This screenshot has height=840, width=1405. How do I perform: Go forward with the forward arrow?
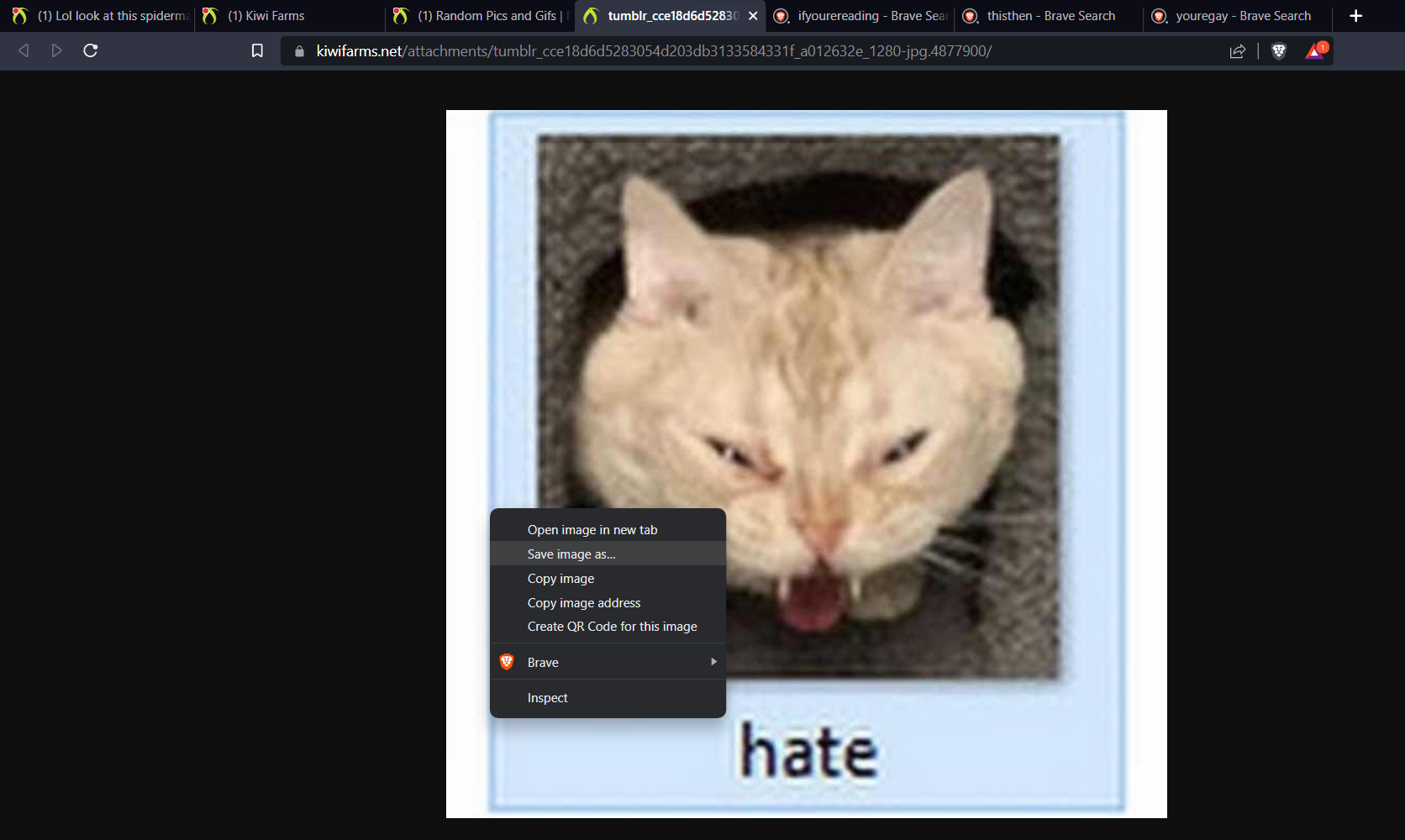(x=56, y=50)
